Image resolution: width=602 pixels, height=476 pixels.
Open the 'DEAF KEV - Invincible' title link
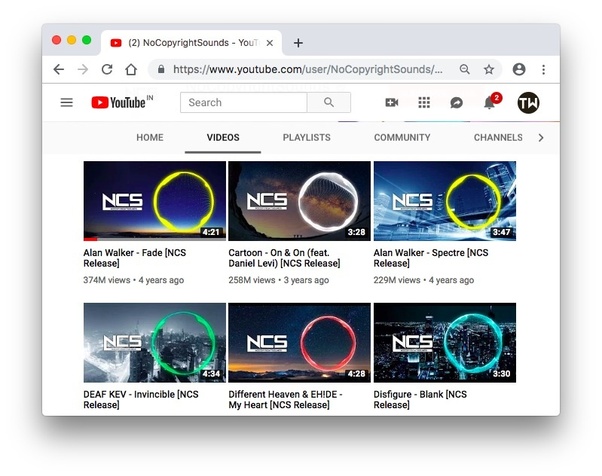[x=141, y=400]
